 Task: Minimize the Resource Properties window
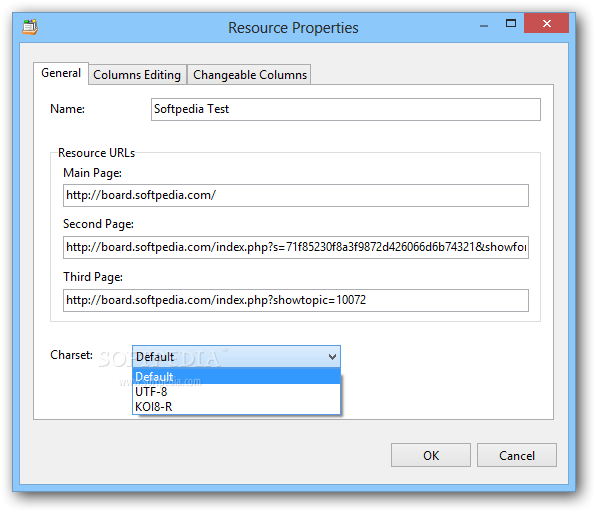[x=483, y=25]
